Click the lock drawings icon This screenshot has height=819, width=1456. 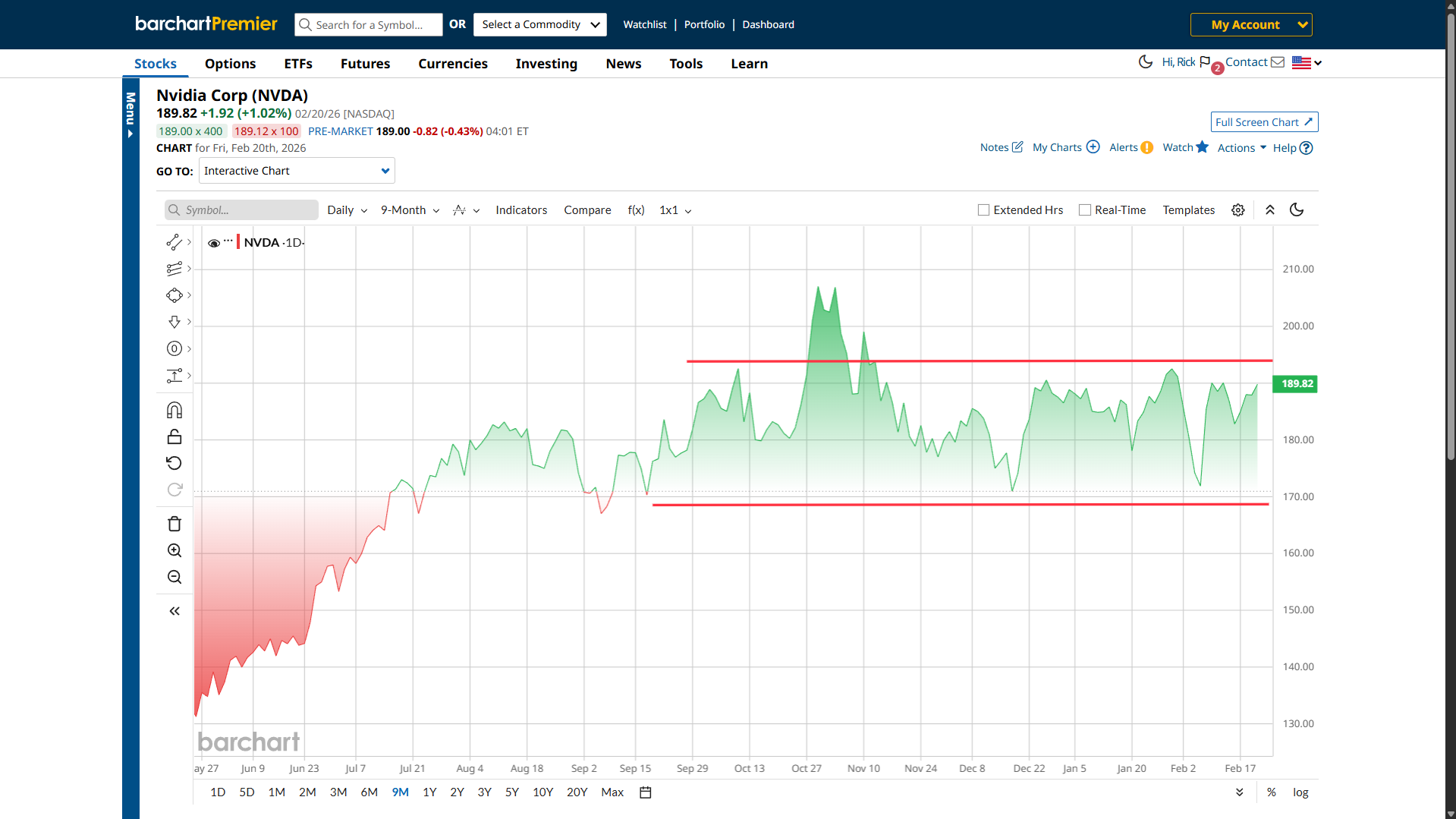(174, 436)
